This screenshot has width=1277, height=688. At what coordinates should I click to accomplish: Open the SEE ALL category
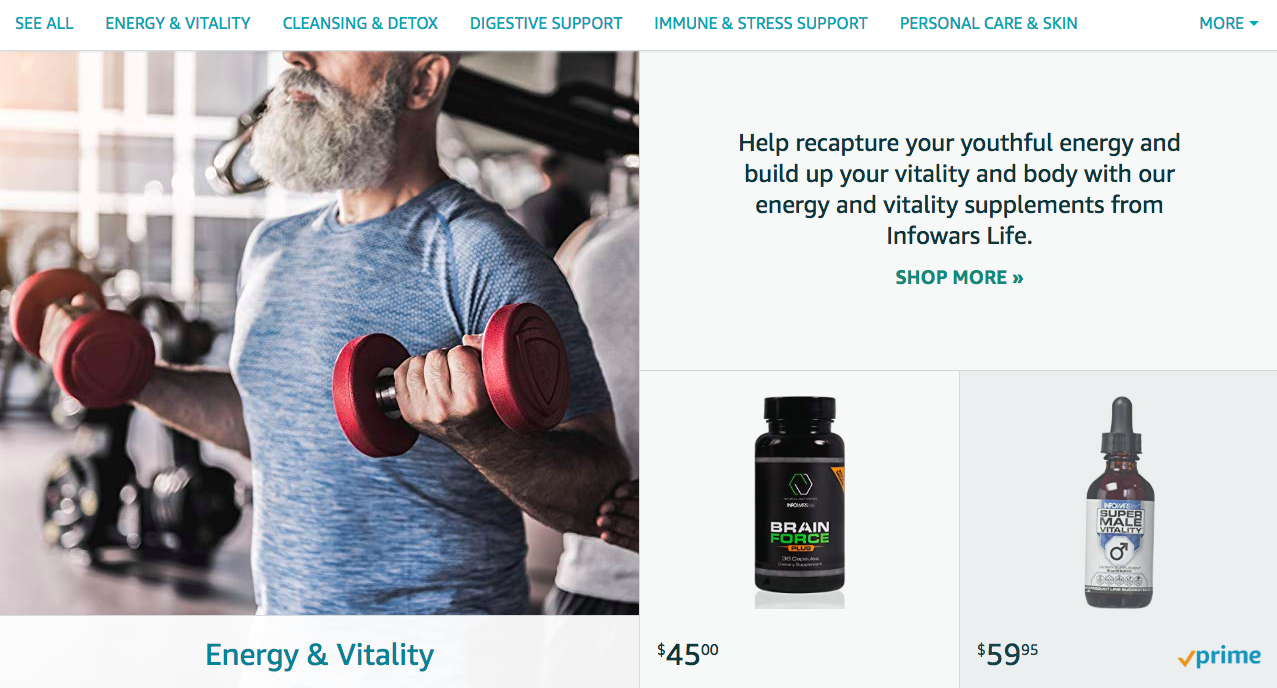pos(44,23)
